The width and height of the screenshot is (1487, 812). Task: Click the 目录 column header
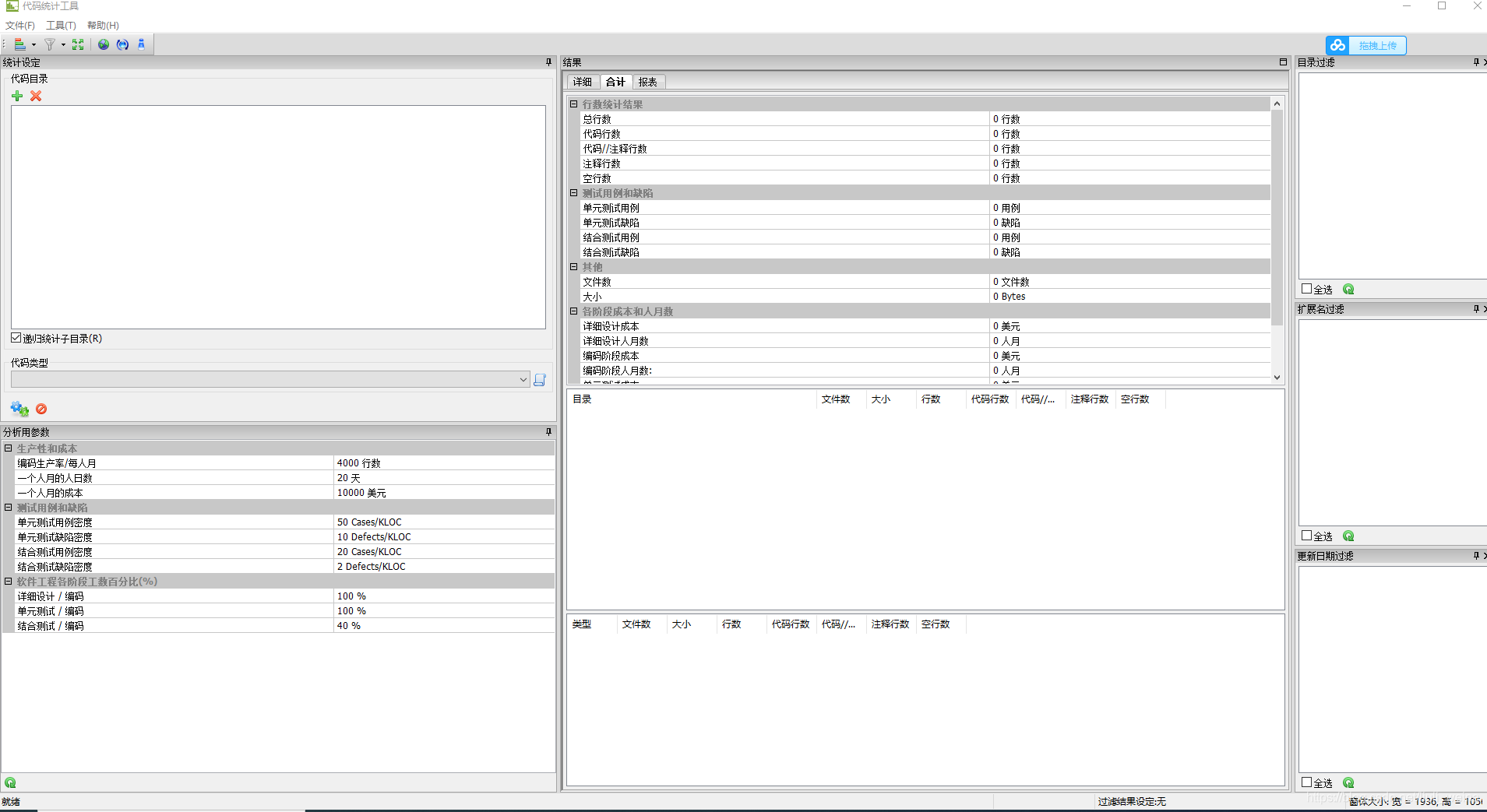[x=692, y=399]
